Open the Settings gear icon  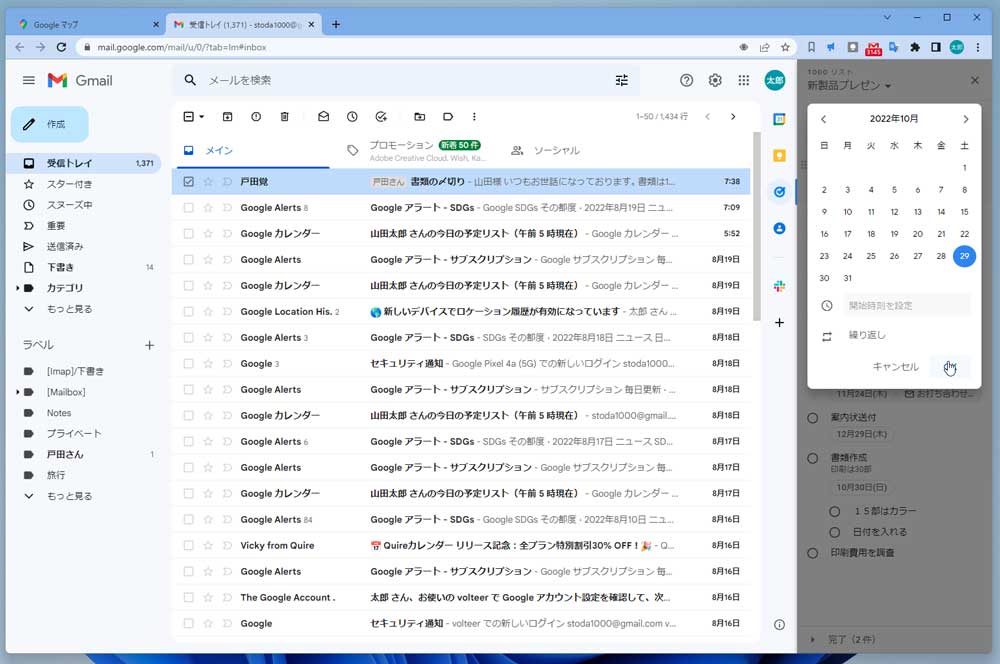715,80
